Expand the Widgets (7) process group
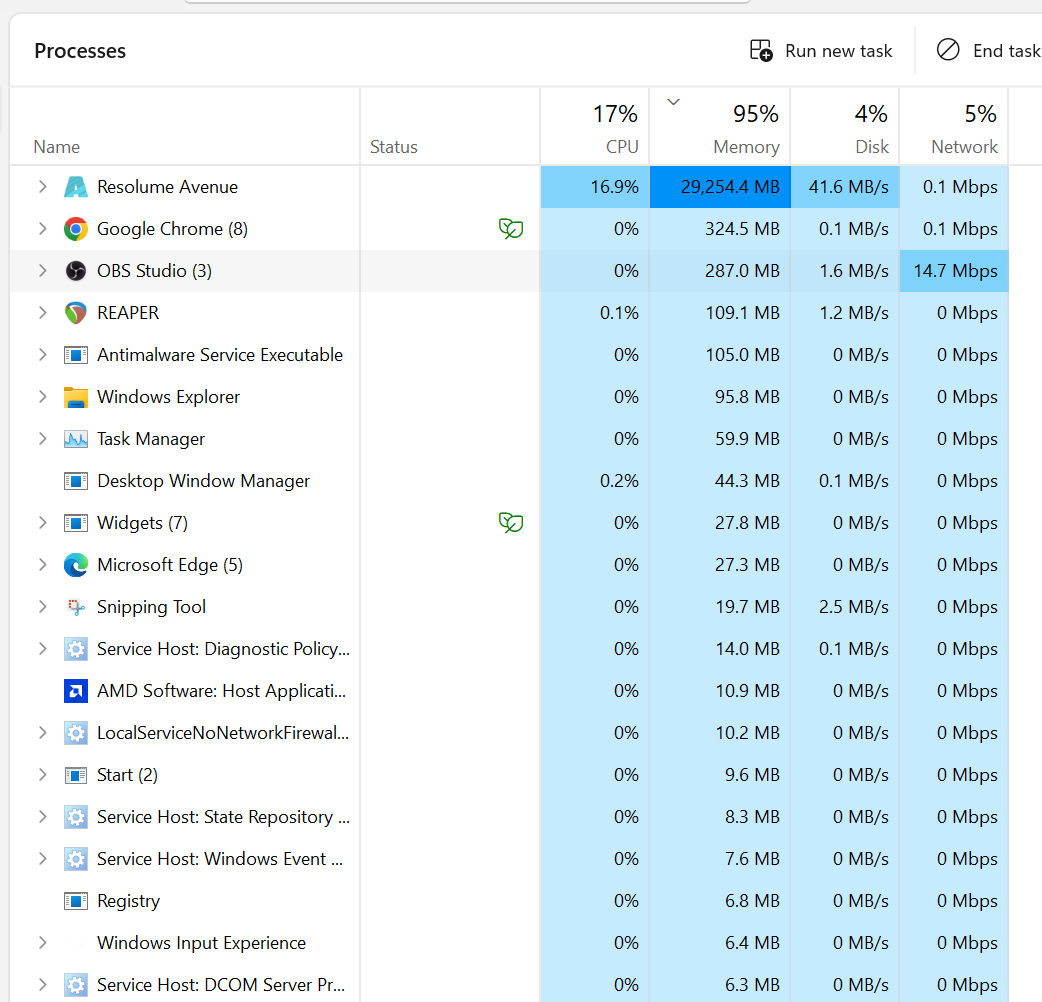Image resolution: width=1042 pixels, height=1002 pixels. (42, 523)
